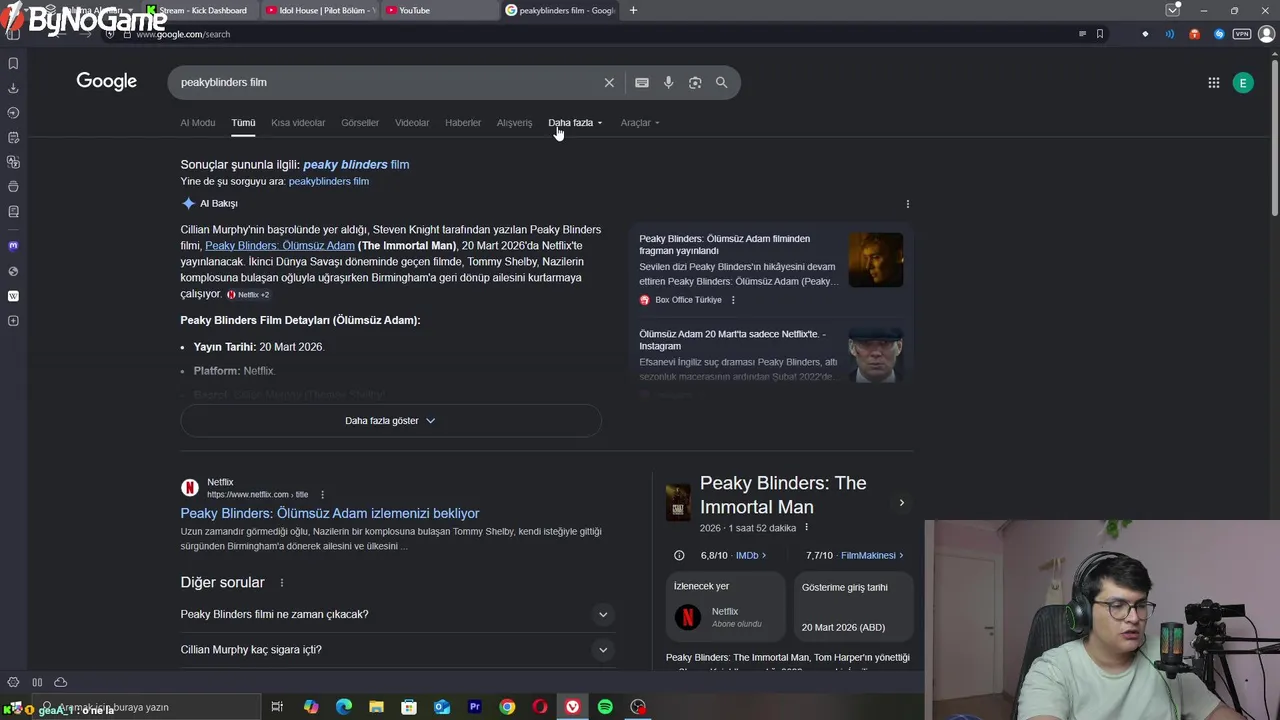Open Google Chrome from the taskbar
The height and width of the screenshot is (720, 1280).
coord(508,707)
